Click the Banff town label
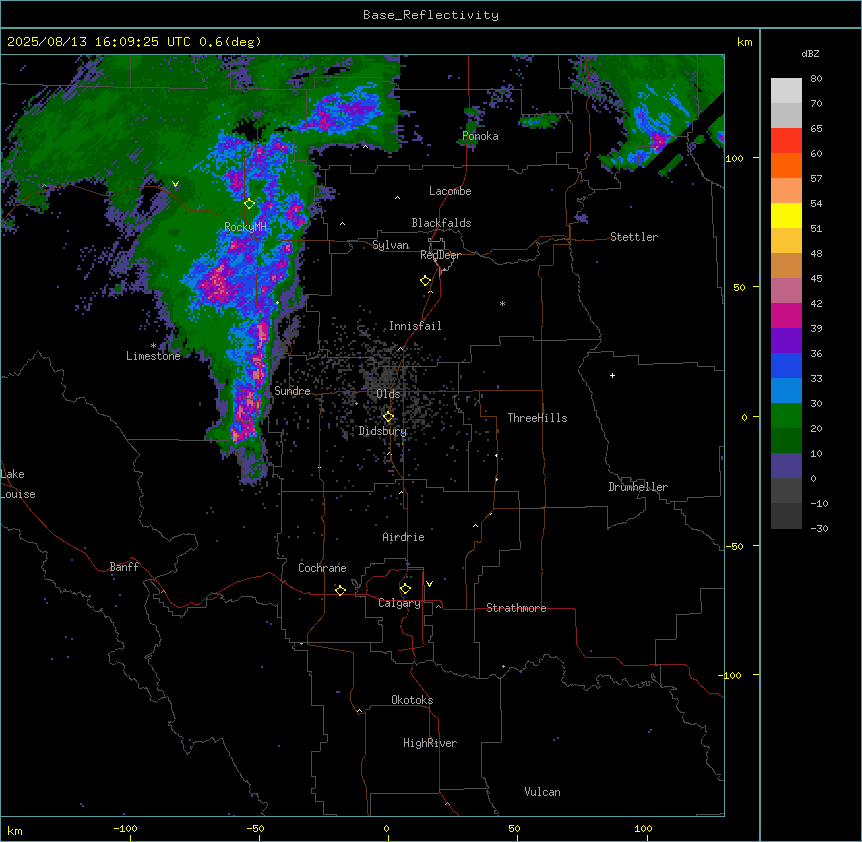This screenshot has height=842, width=862. [x=124, y=567]
